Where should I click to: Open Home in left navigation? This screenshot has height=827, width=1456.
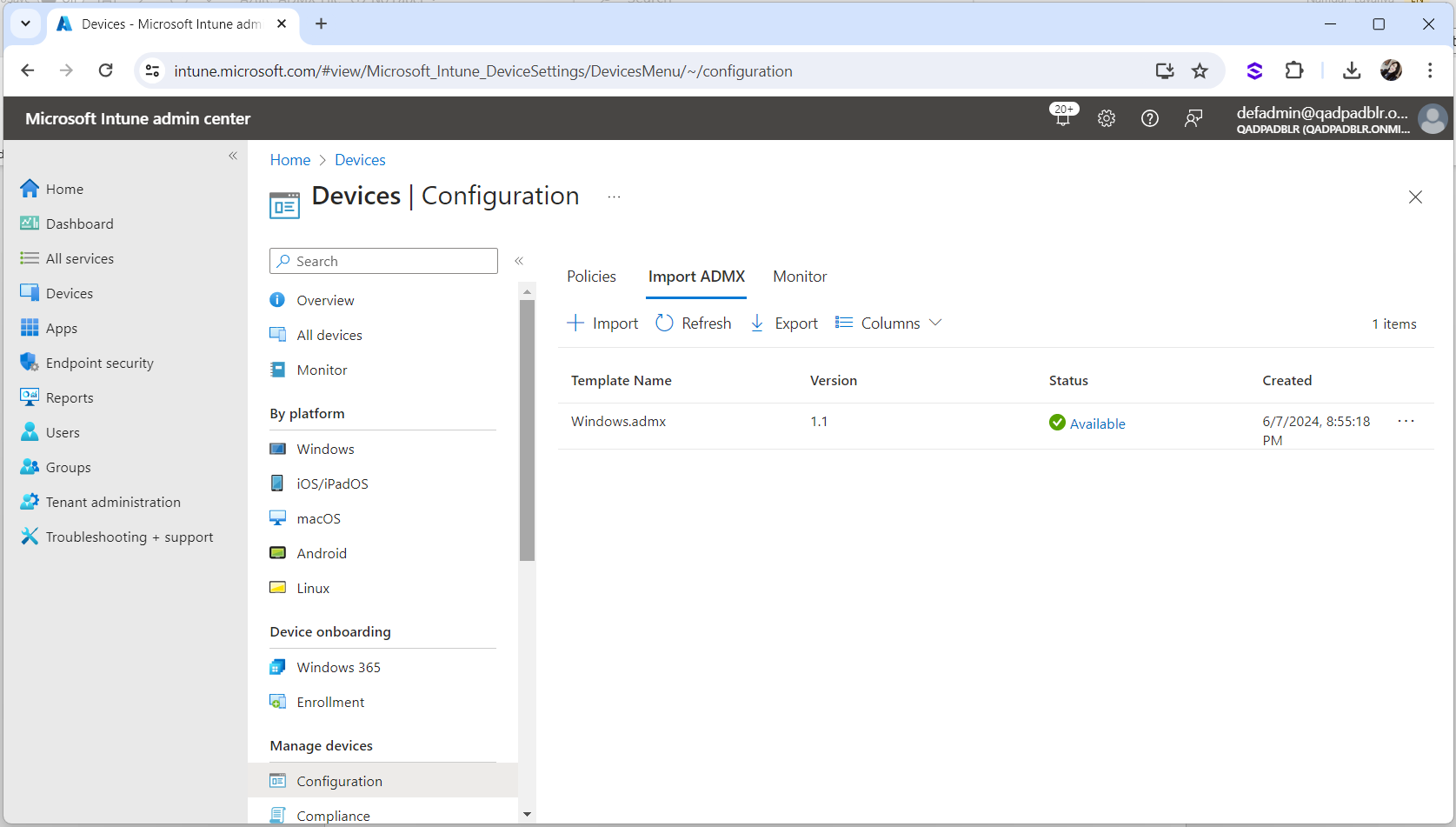(52, 189)
